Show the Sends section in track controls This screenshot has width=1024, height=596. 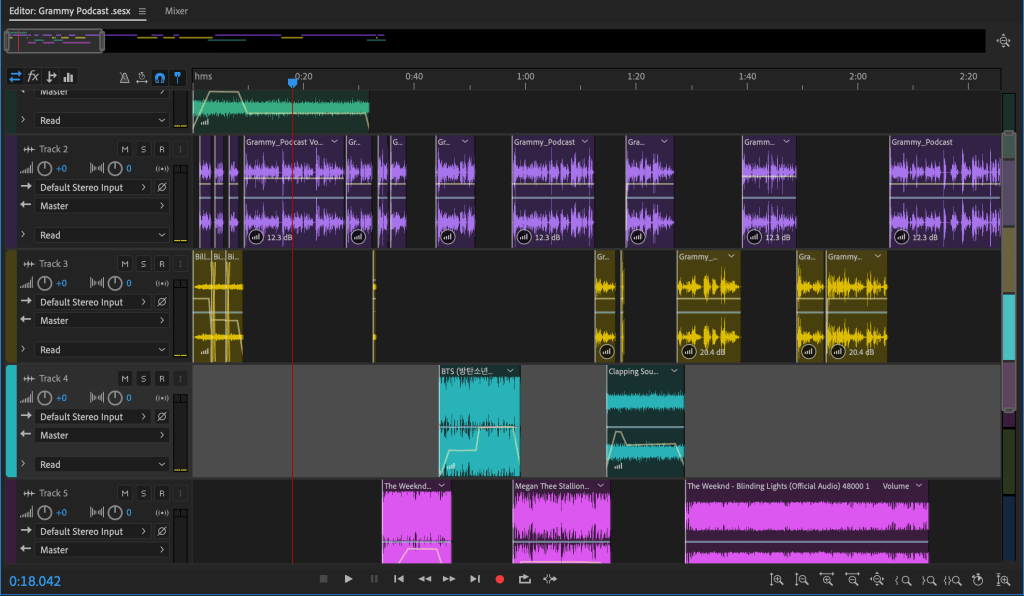[51, 77]
